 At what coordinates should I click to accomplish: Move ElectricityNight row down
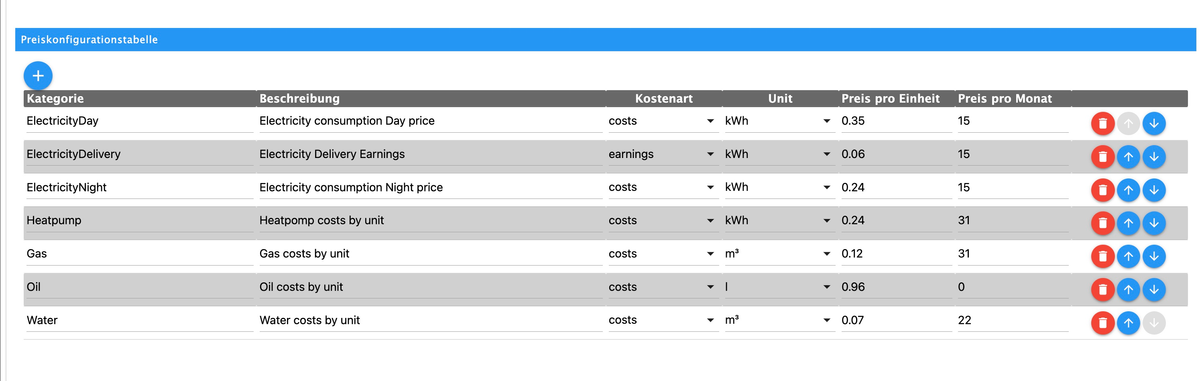(x=1154, y=190)
